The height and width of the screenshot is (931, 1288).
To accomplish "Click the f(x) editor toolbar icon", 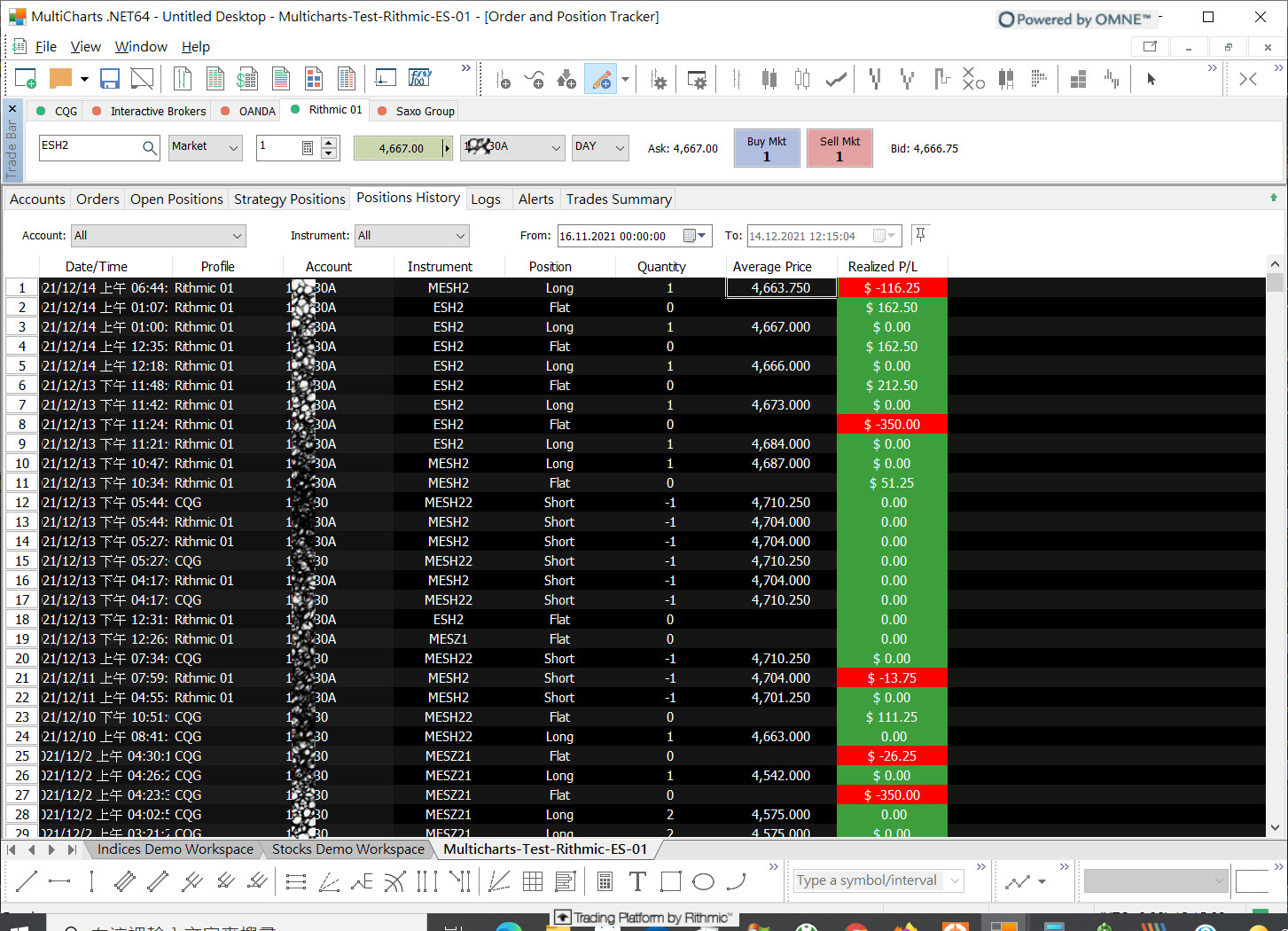I will 420,79.
